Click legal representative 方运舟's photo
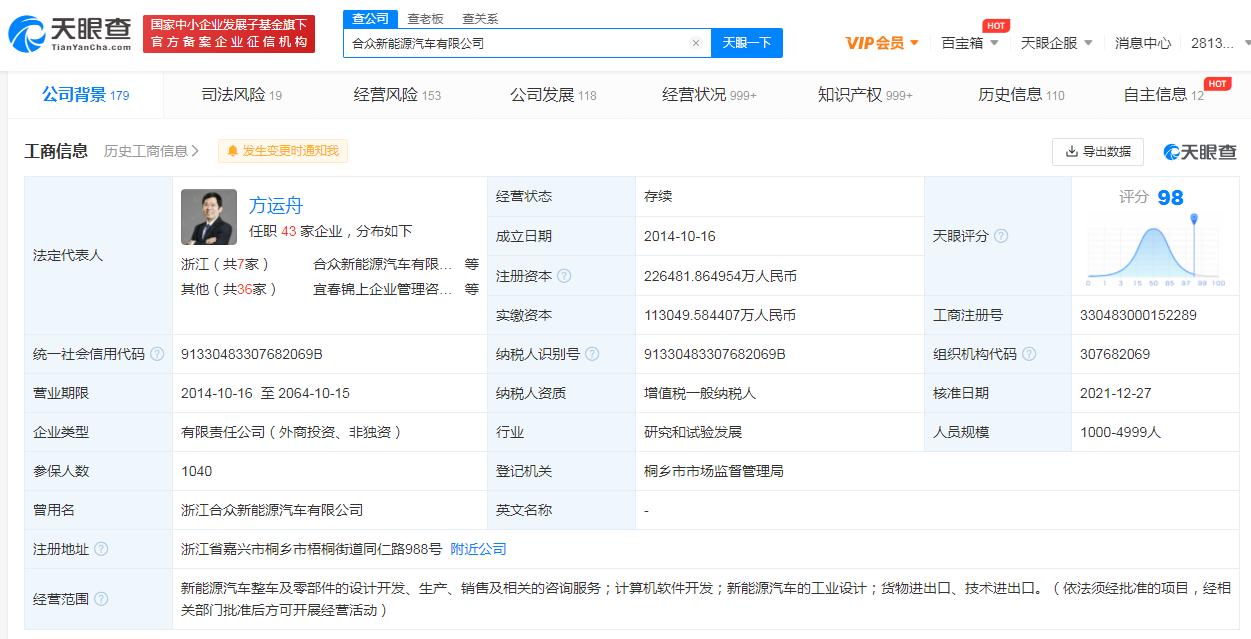The image size is (1251, 639). click(x=209, y=217)
